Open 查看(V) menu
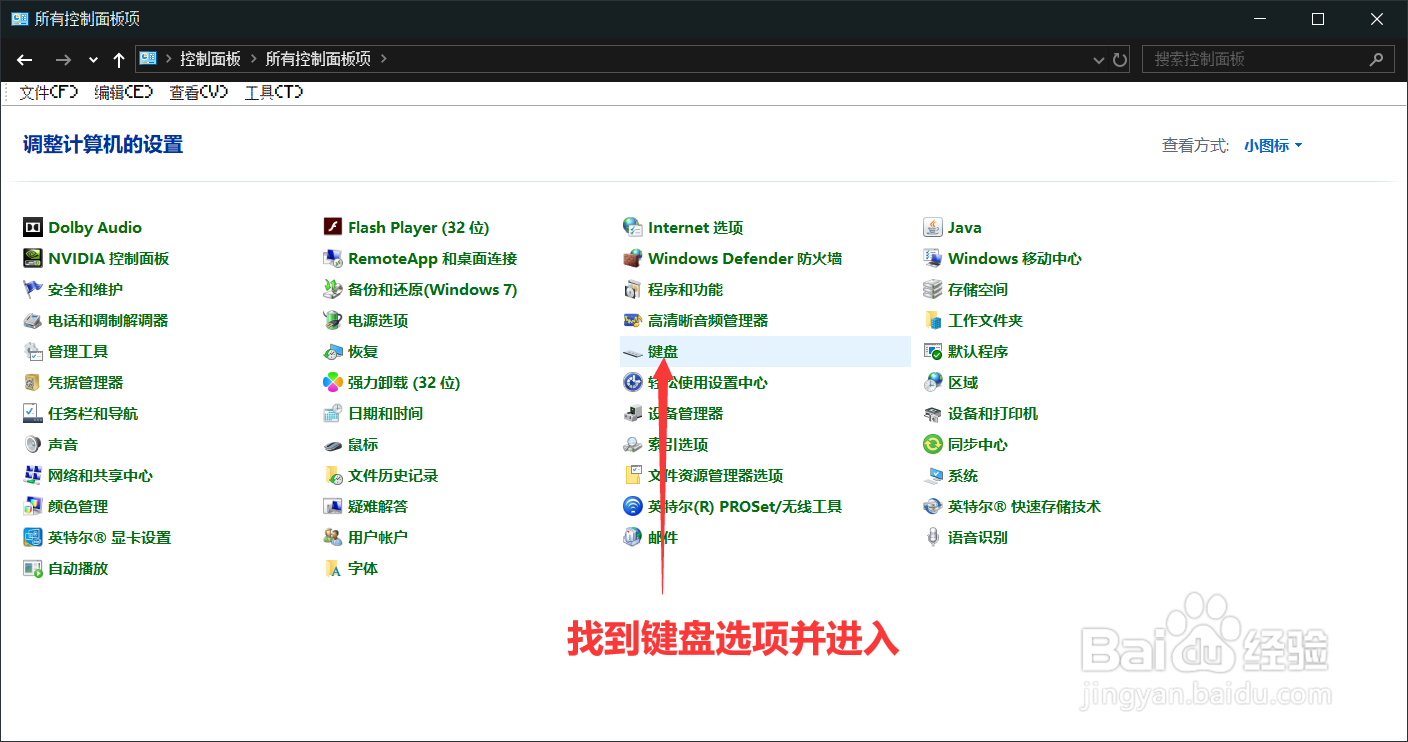The image size is (1408, 742). [198, 92]
